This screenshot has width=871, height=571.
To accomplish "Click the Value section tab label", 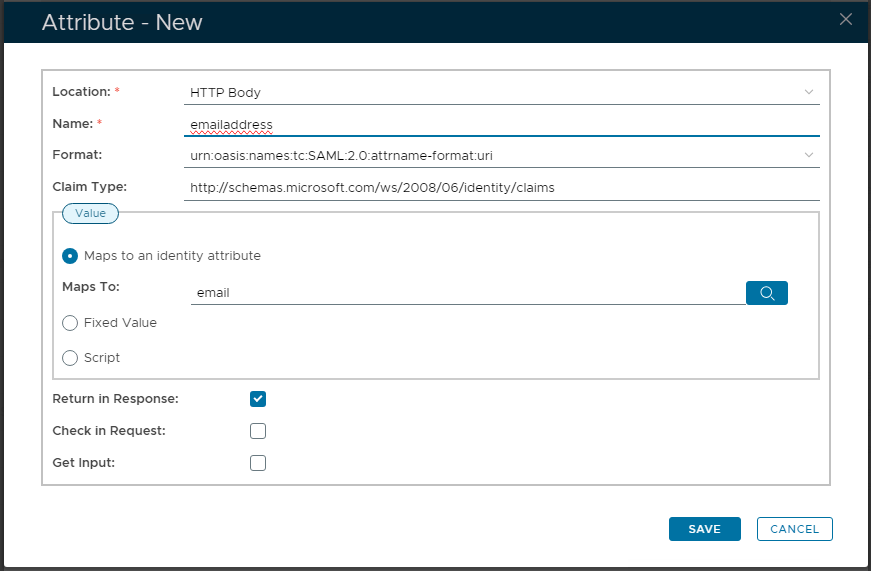I will click(x=90, y=213).
